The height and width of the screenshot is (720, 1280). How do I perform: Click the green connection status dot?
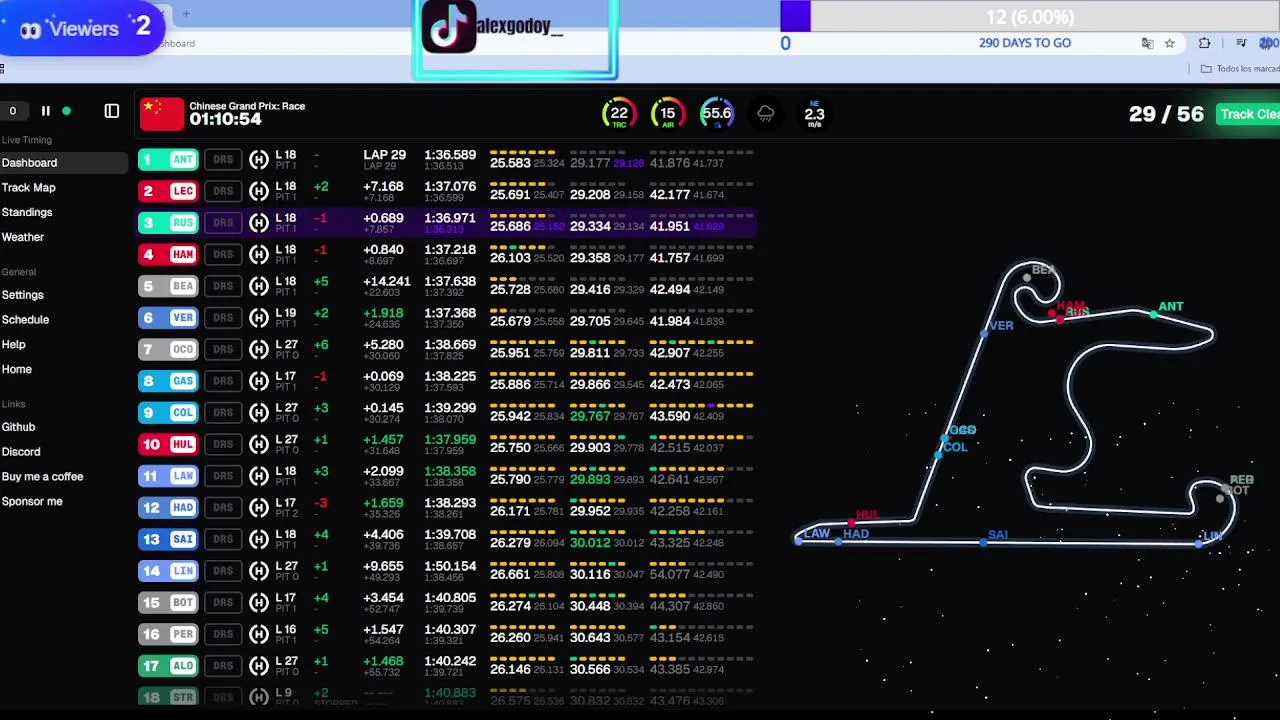point(67,111)
